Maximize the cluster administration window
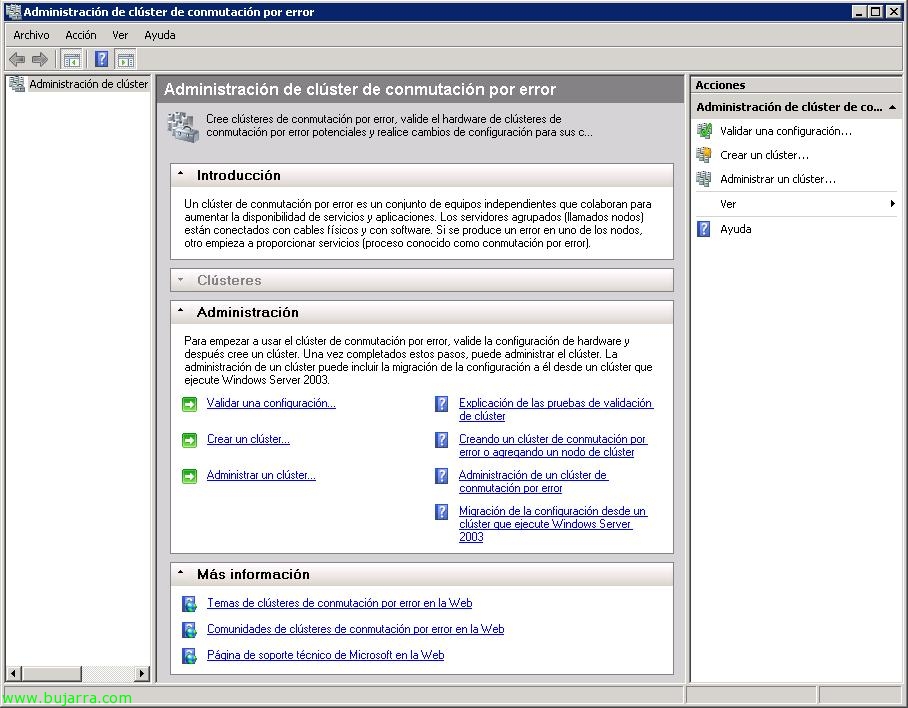 pos(876,12)
